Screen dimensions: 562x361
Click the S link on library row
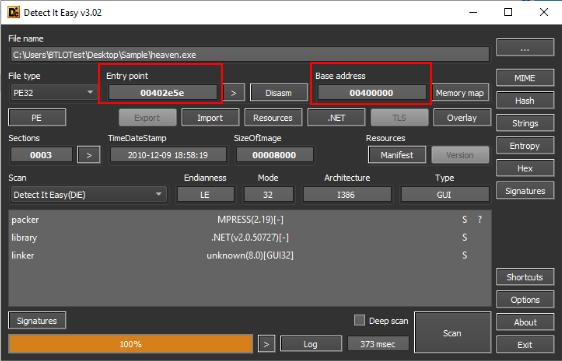point(465,238)
